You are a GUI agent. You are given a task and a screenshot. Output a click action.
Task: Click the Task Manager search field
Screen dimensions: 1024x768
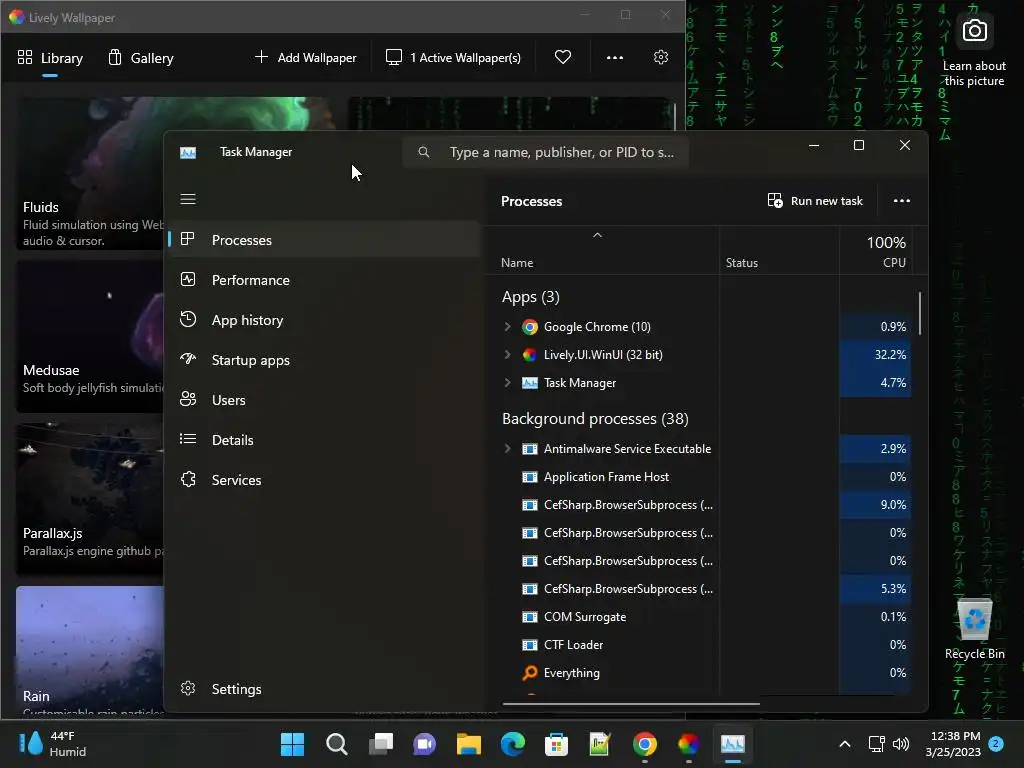point(545,152)
